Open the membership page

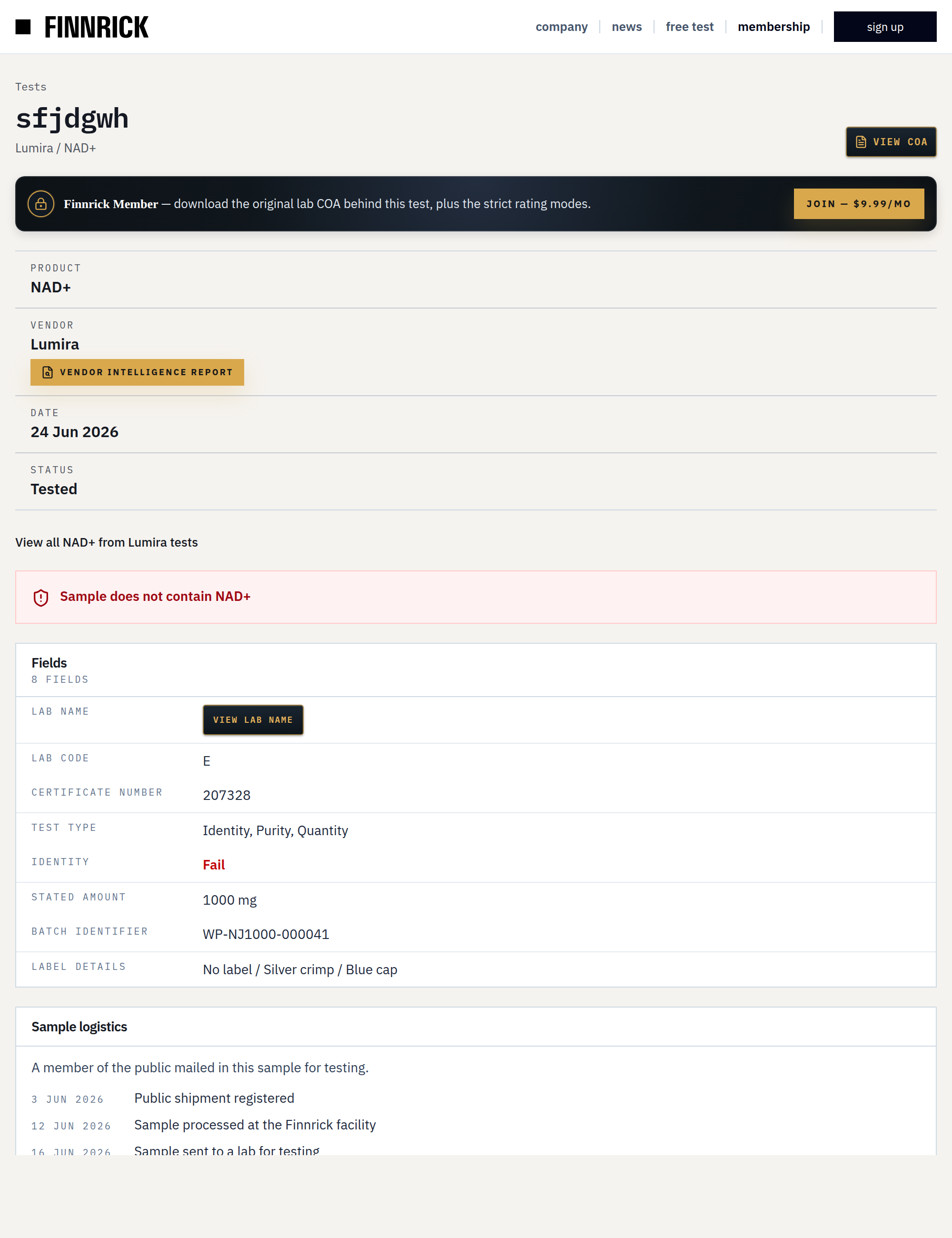tap(773, 27)
